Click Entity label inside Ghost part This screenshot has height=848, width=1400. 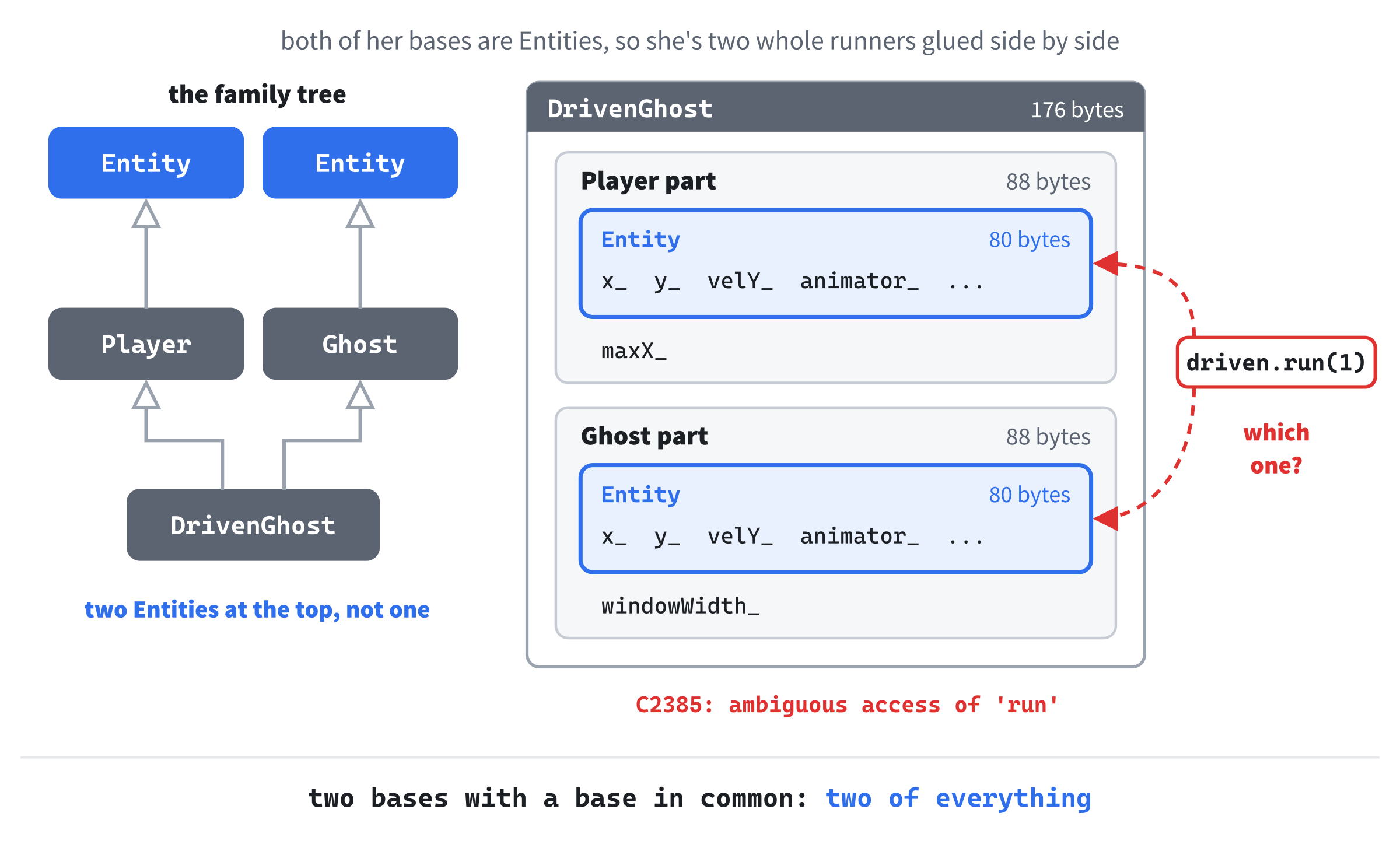pos(640,495)
